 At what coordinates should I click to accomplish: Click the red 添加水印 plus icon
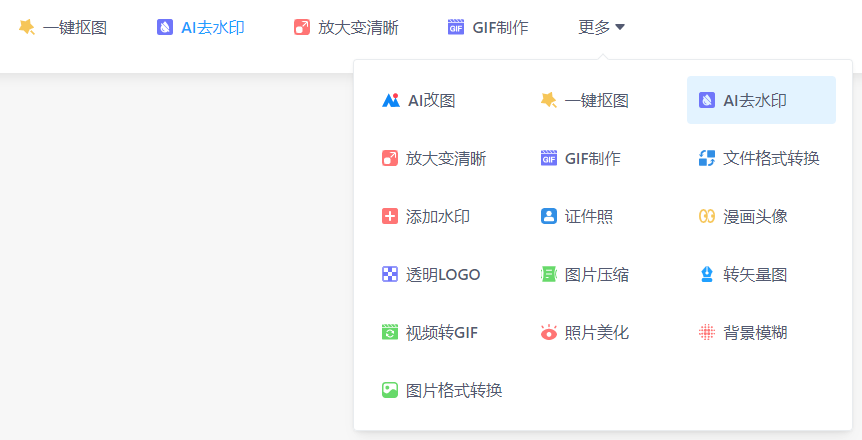point(390,216)
